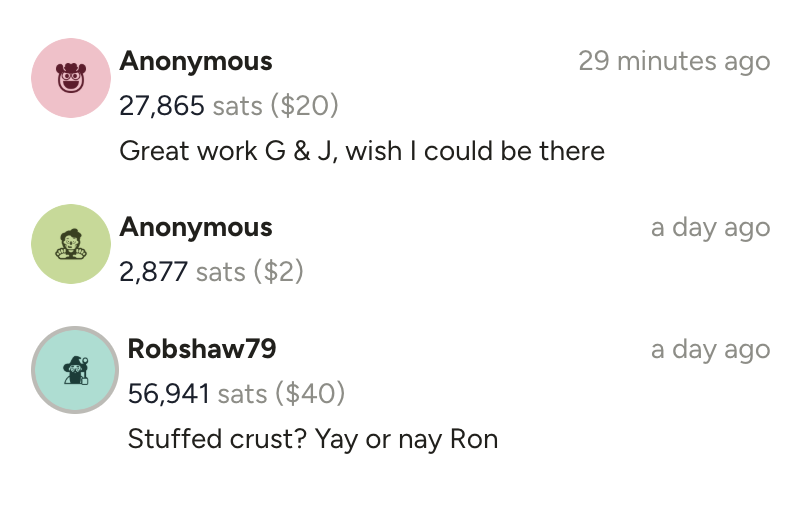Click the "sats" label after 27,865
This screenshot has width=796, height=514.
(x=240, y=105)
